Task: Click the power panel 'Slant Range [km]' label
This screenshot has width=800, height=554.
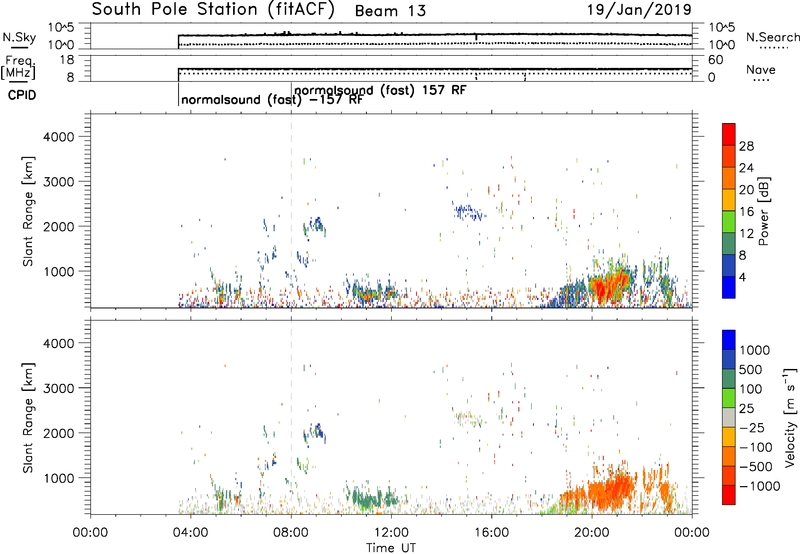Action: (29, 211)
